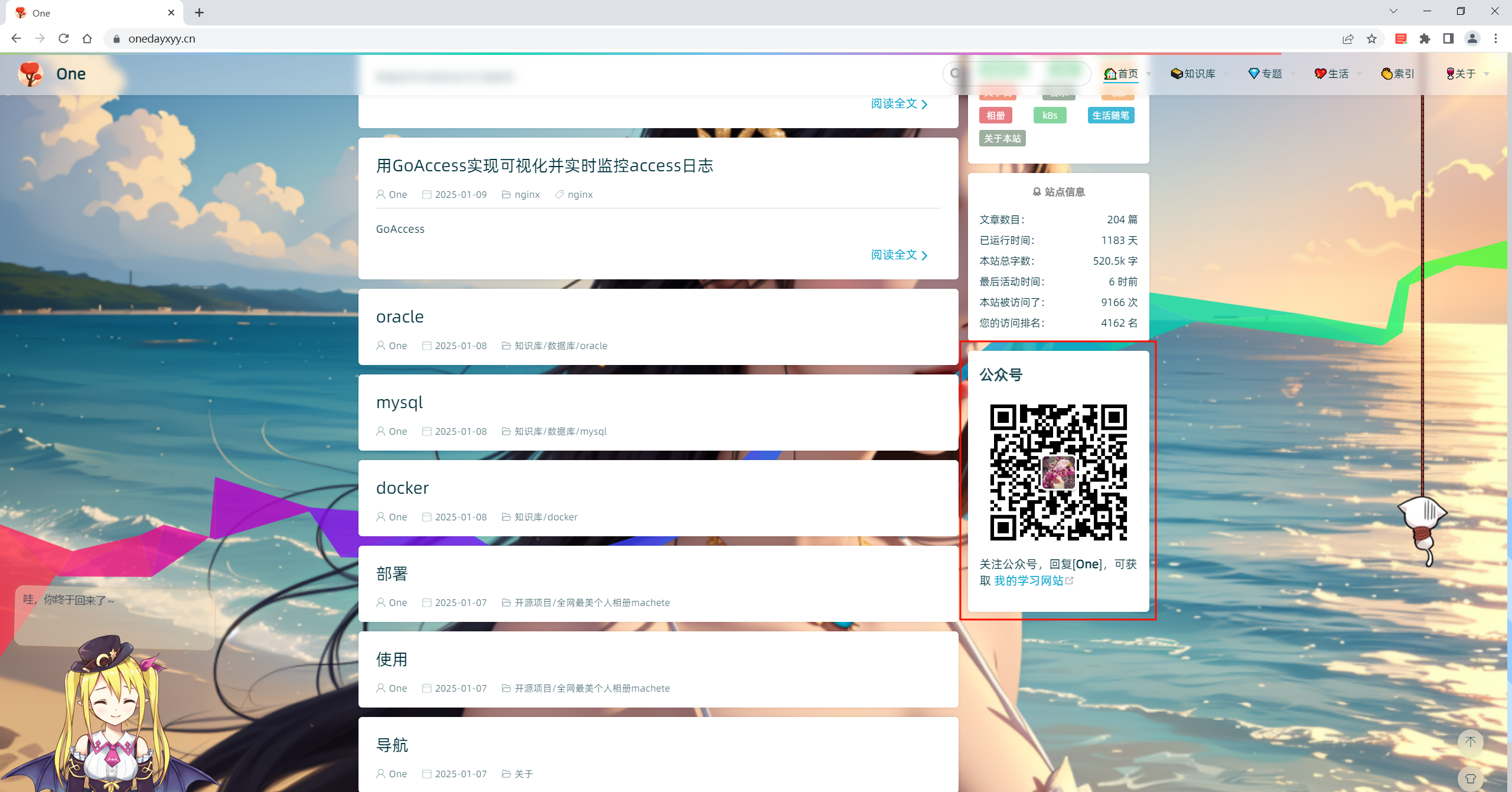This screenshot has height=792, width=1512.
Task: Open the 关于 category under 导航 post
Action: tap(523, 774)
